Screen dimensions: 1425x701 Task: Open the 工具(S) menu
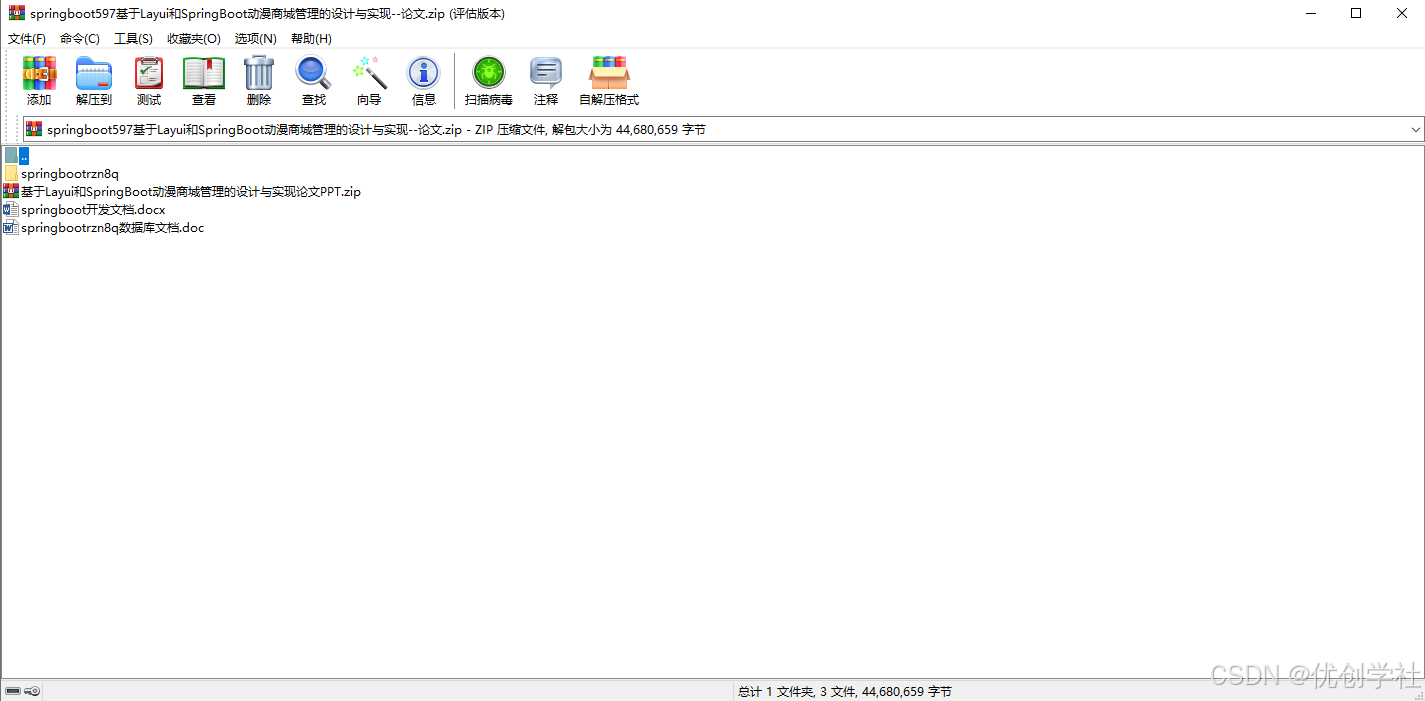tap(133, 38)
